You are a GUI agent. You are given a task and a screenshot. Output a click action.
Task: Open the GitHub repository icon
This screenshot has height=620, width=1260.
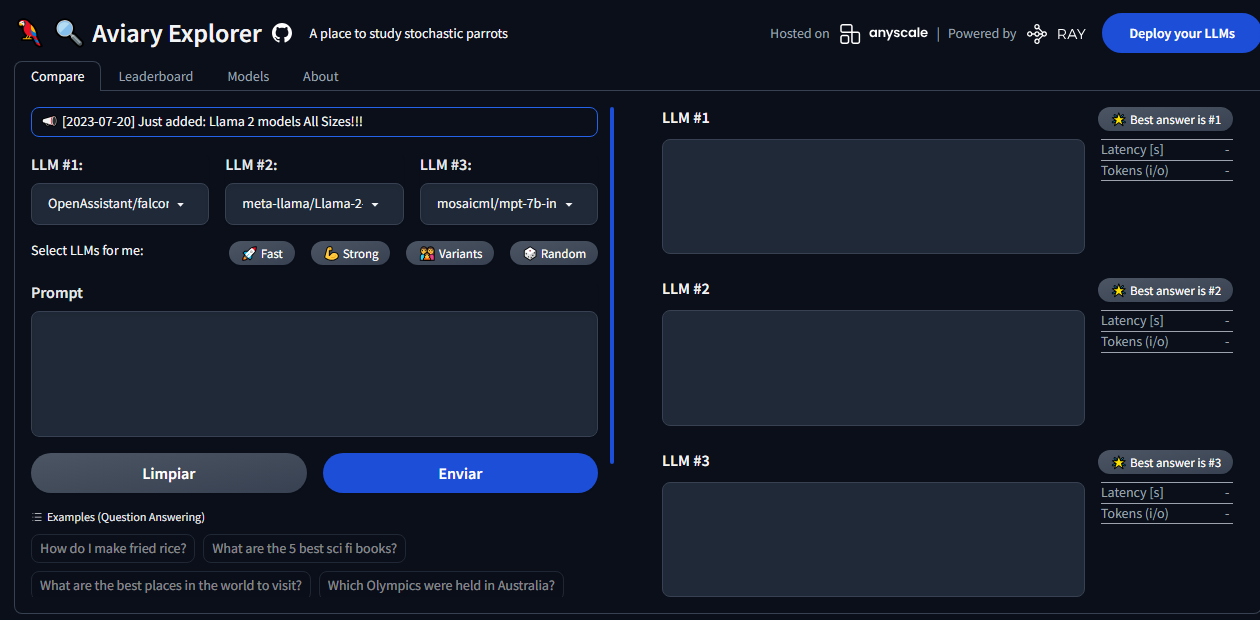pos(282,34)
